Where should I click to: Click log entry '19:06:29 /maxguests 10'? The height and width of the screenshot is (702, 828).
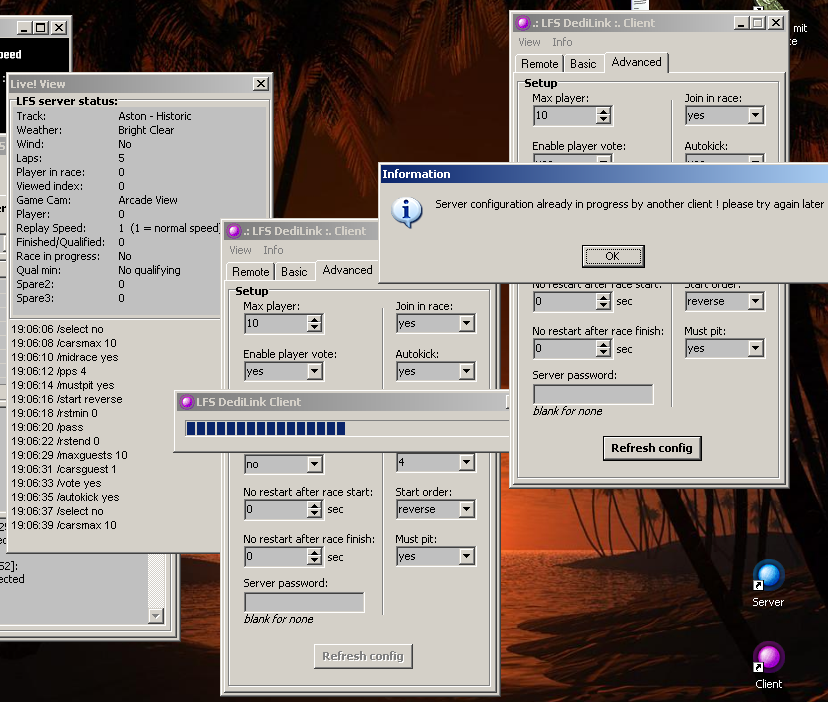(69, 455)
